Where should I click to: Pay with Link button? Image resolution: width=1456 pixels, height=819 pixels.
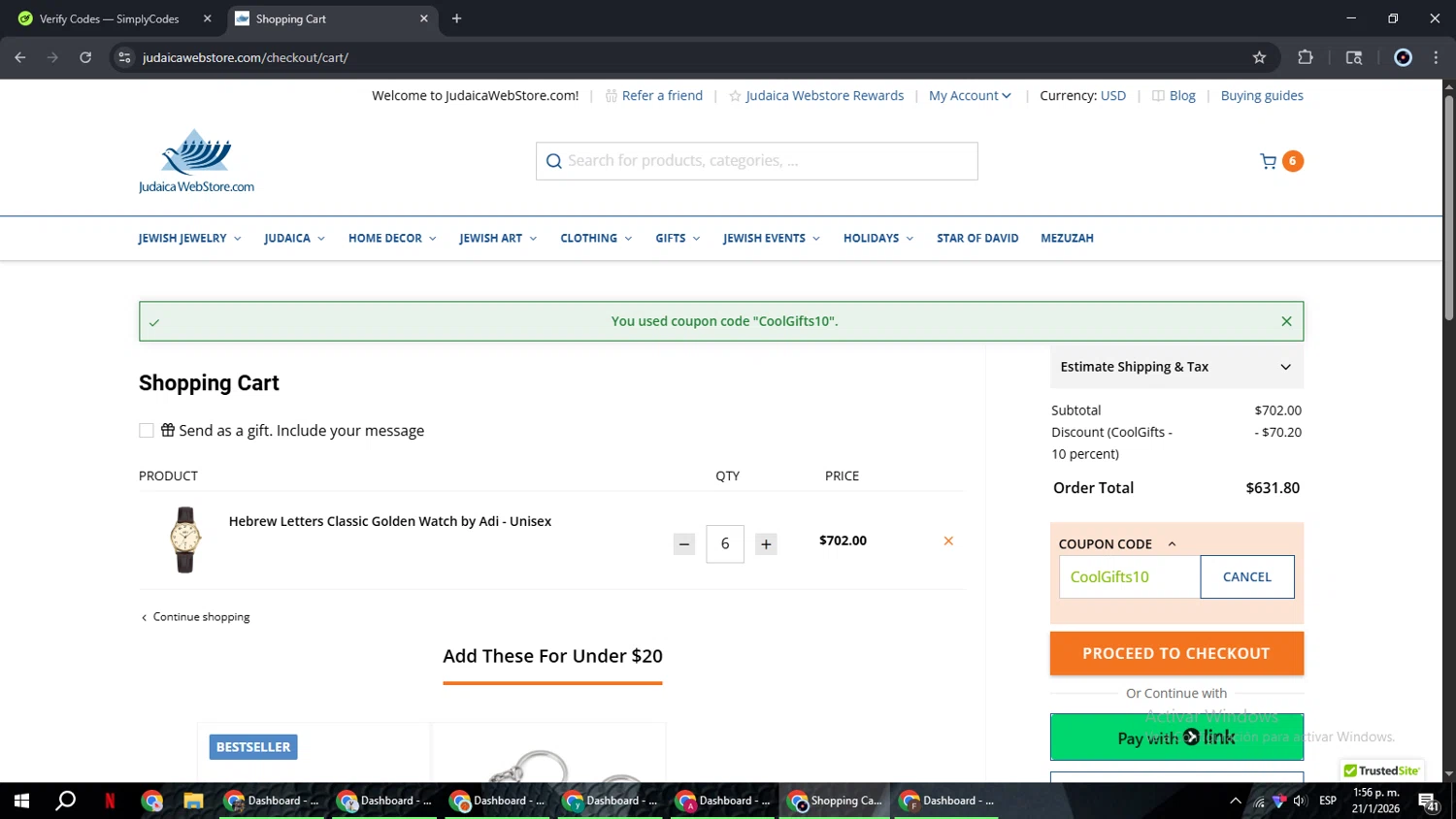tap(1176, 737)
